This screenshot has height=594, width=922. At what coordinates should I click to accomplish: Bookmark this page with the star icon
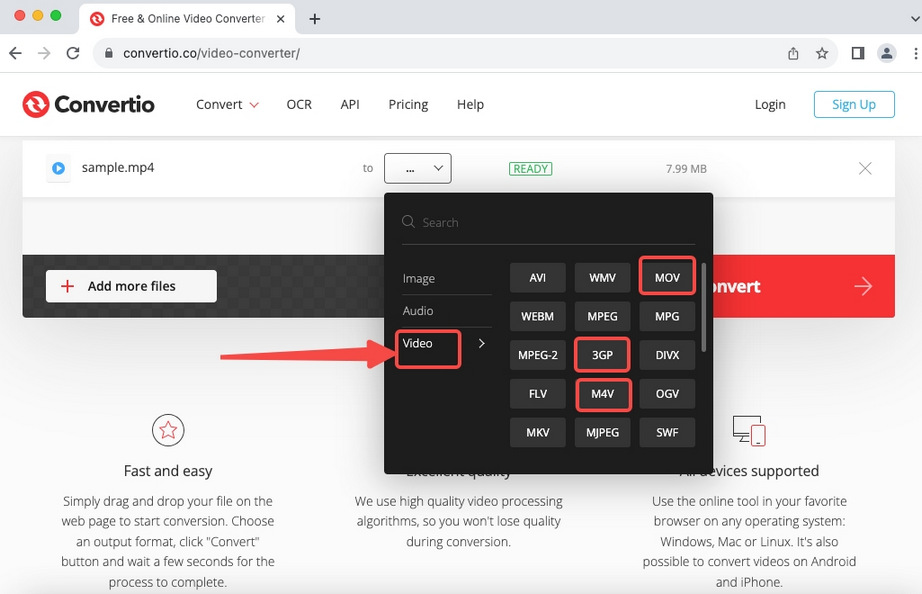(x=822, y=54)
